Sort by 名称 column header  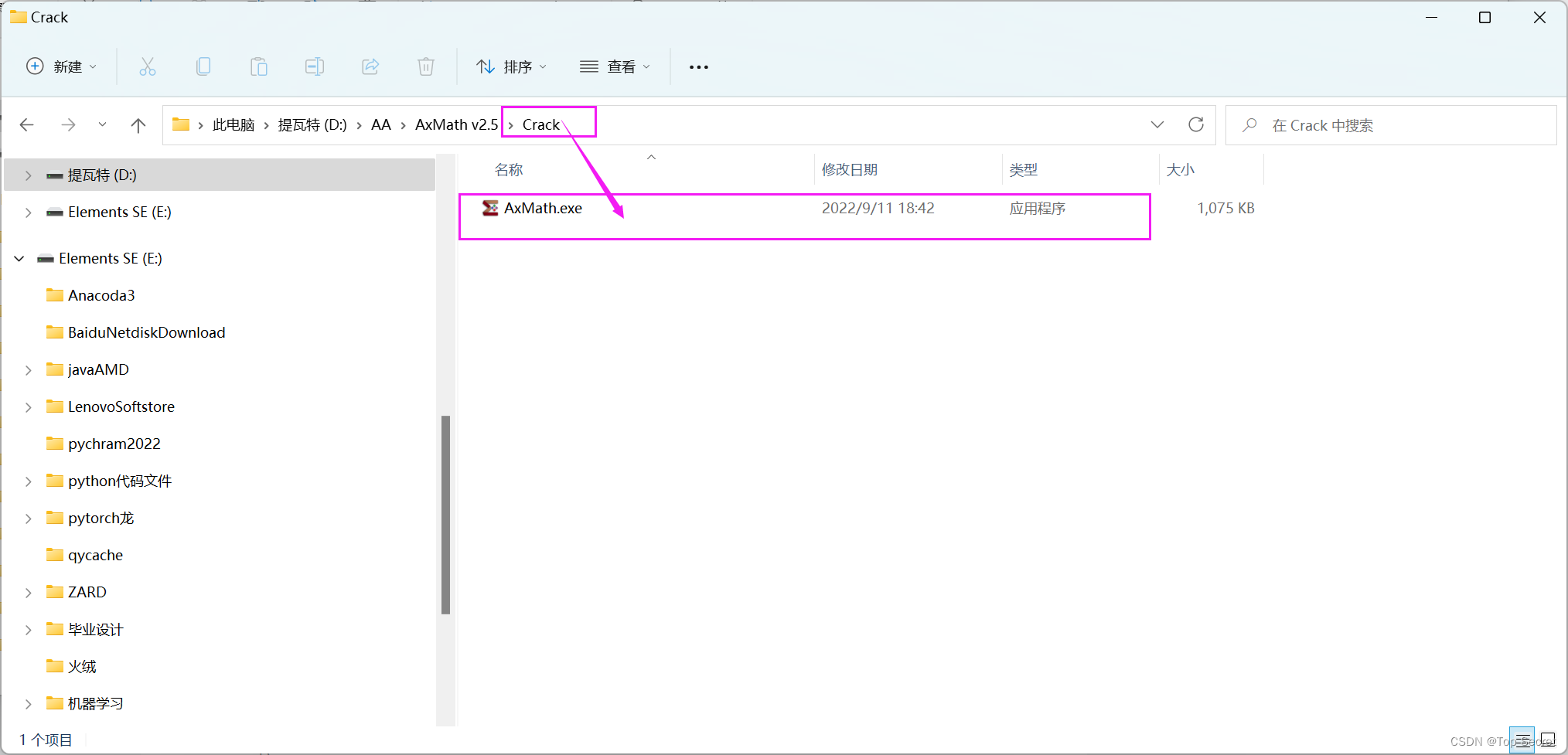(x=509, y=170)
